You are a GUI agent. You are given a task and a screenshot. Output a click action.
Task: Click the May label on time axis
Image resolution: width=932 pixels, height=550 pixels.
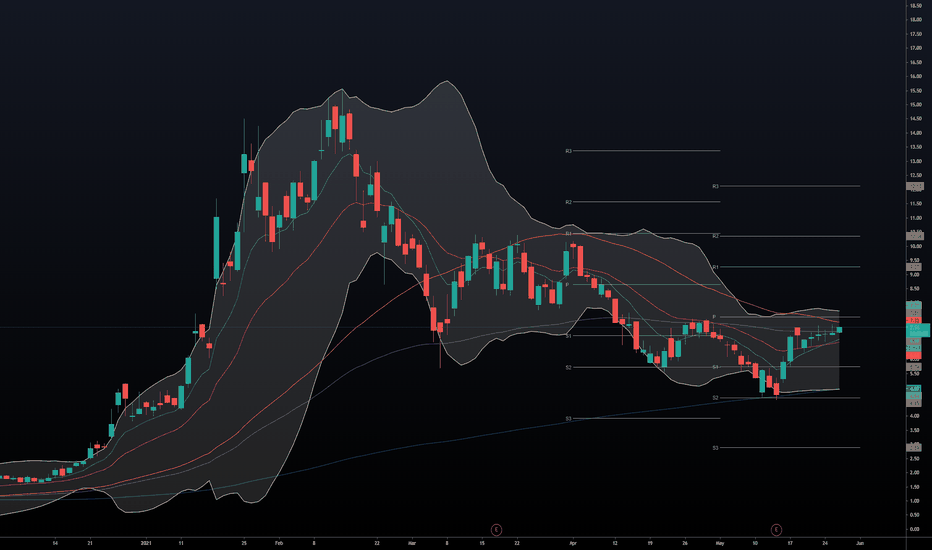pos(720,543)
